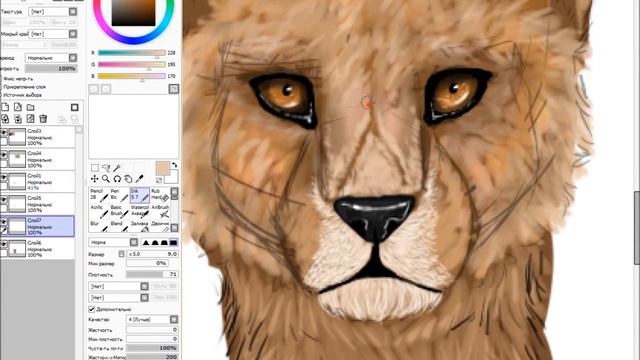Select the rectangular selection tool

click(x=94, y=168)
